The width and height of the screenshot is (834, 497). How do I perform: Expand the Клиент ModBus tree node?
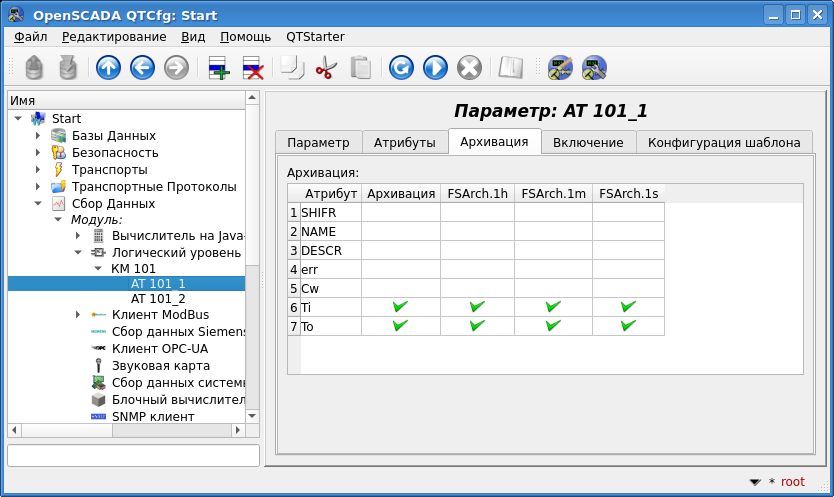coord(78,315)
